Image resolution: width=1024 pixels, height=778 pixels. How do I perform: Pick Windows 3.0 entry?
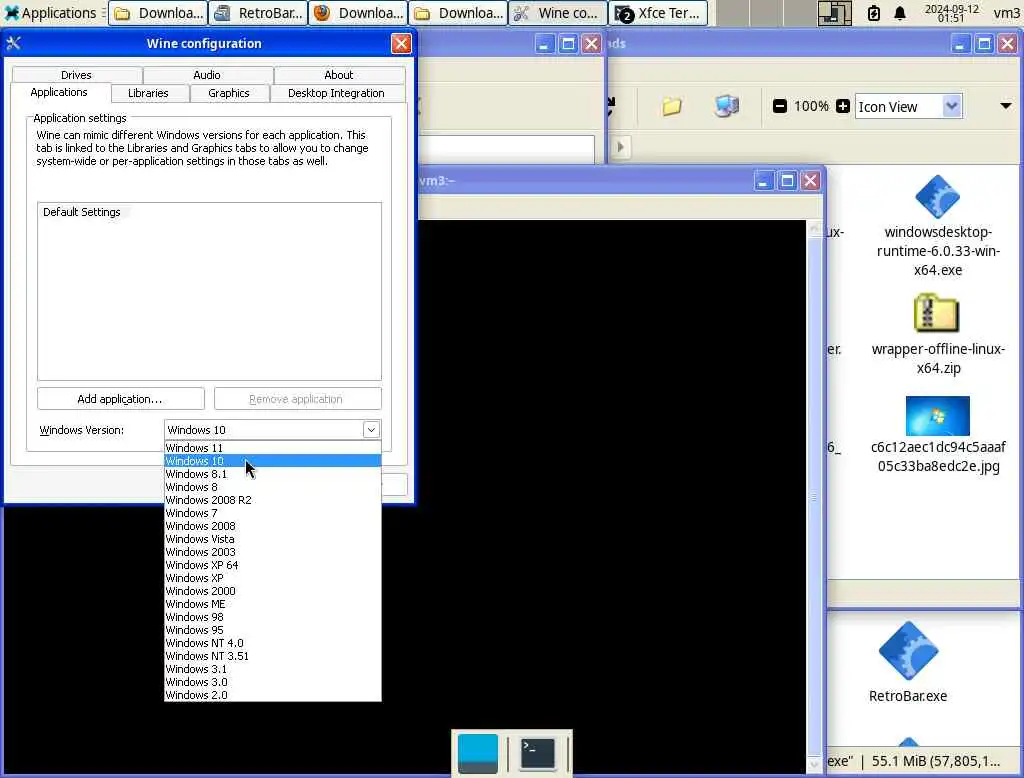(272, 683)
